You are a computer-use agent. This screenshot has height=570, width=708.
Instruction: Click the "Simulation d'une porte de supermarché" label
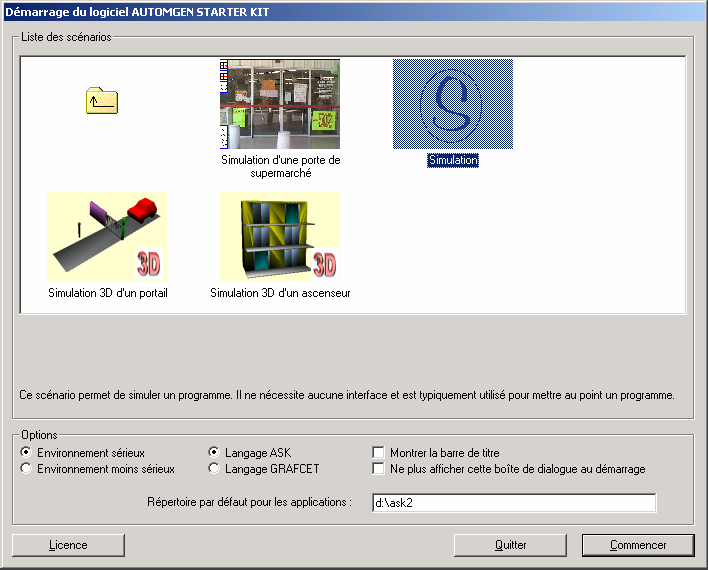280,166
